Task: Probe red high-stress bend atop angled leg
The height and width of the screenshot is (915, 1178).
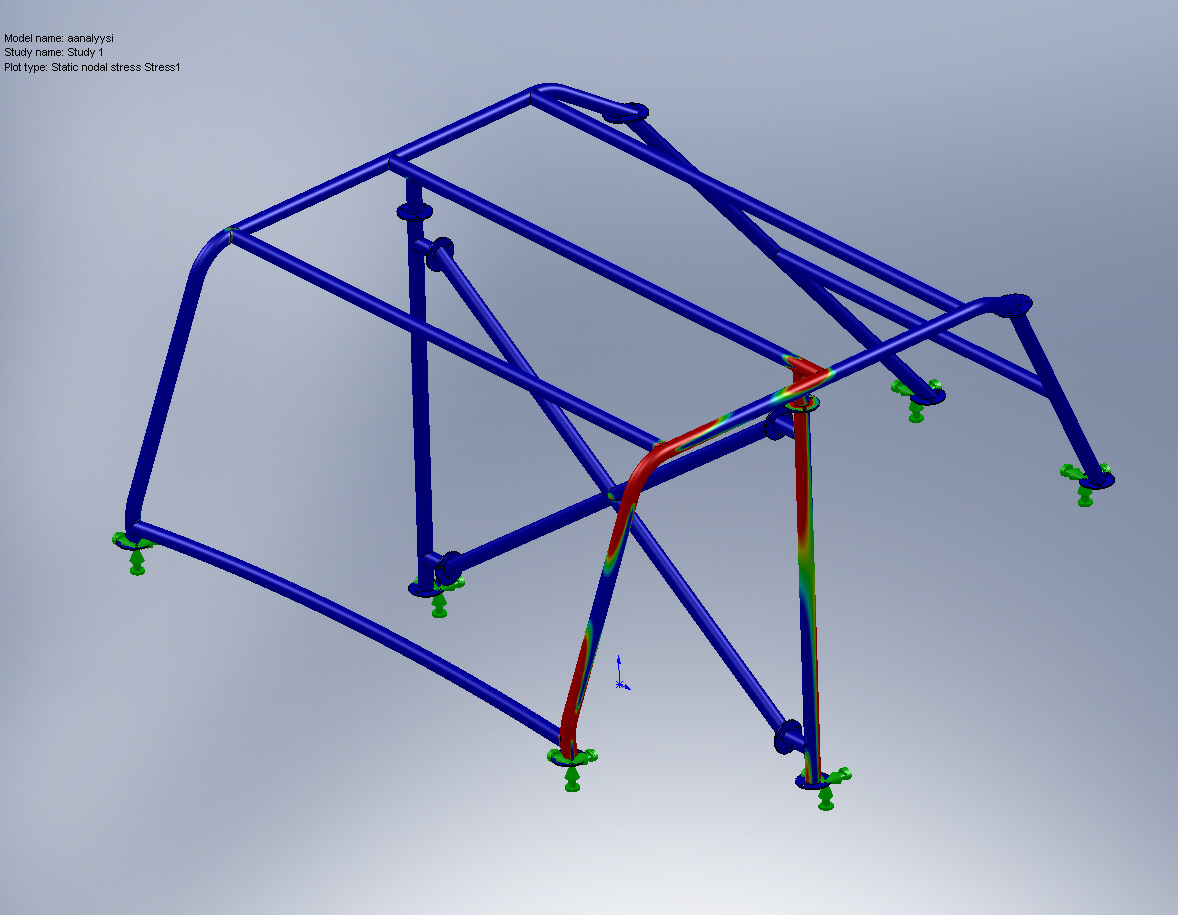Action: coord(647,464)
